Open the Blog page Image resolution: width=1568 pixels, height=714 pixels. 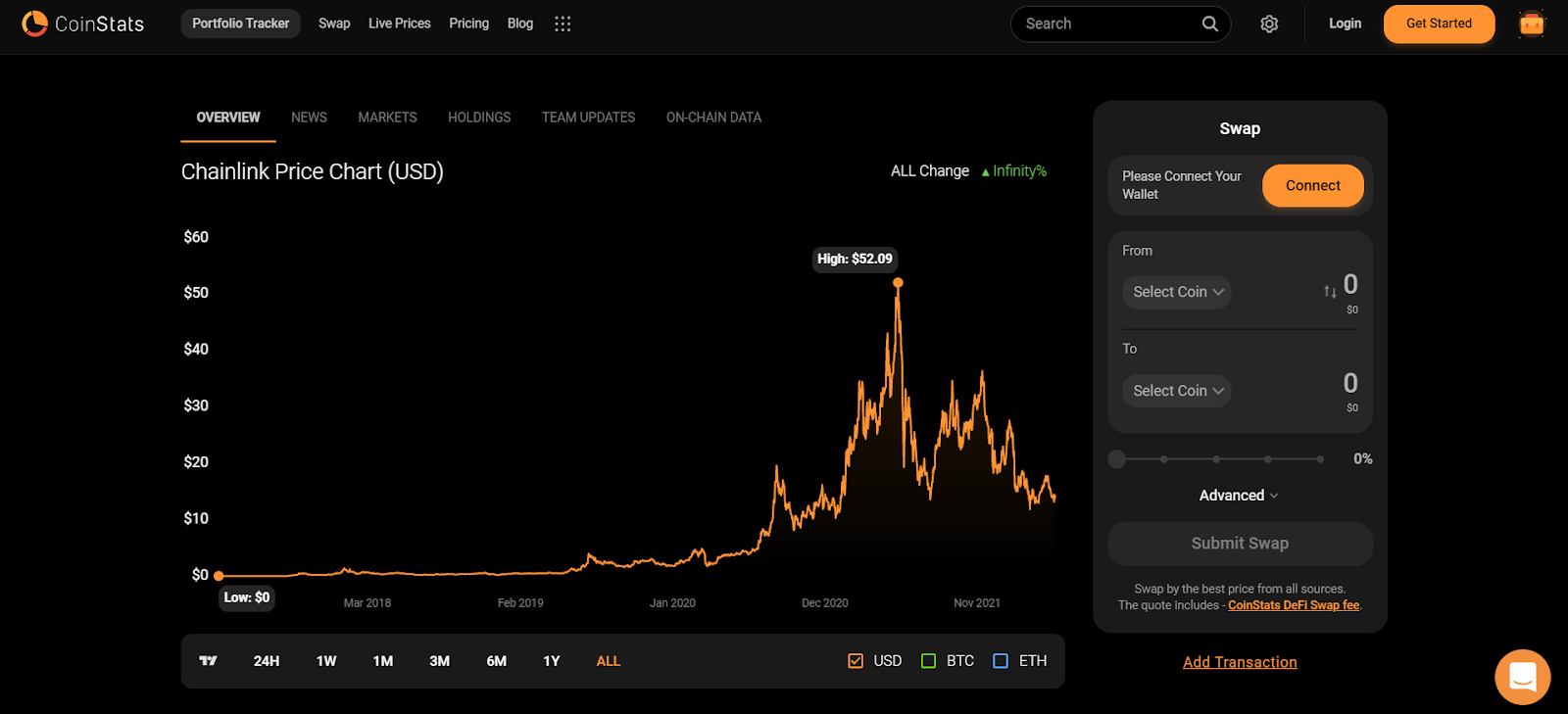[520, 24]
